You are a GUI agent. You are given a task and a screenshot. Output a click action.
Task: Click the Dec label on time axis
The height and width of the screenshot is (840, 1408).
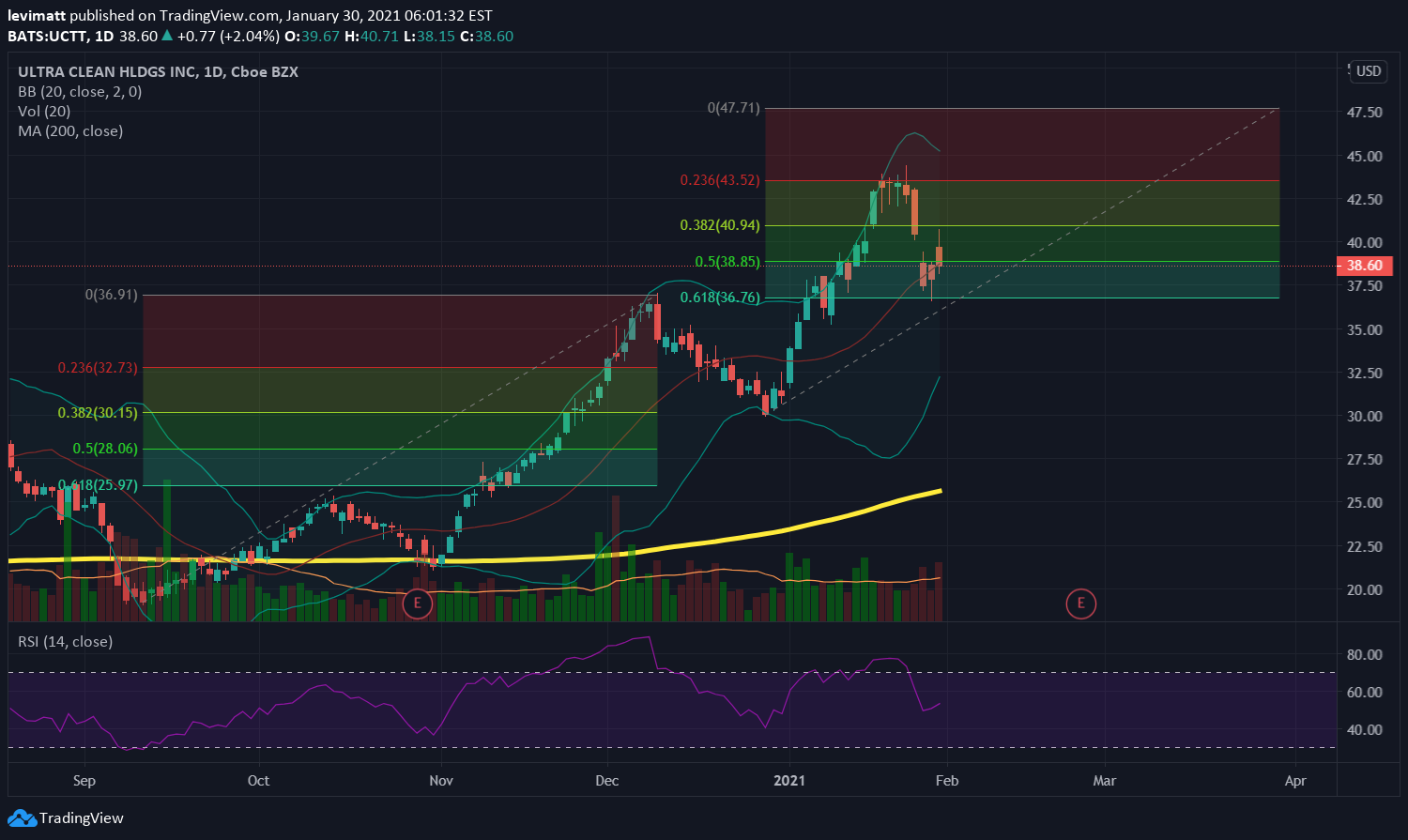[x=607, y=781]
